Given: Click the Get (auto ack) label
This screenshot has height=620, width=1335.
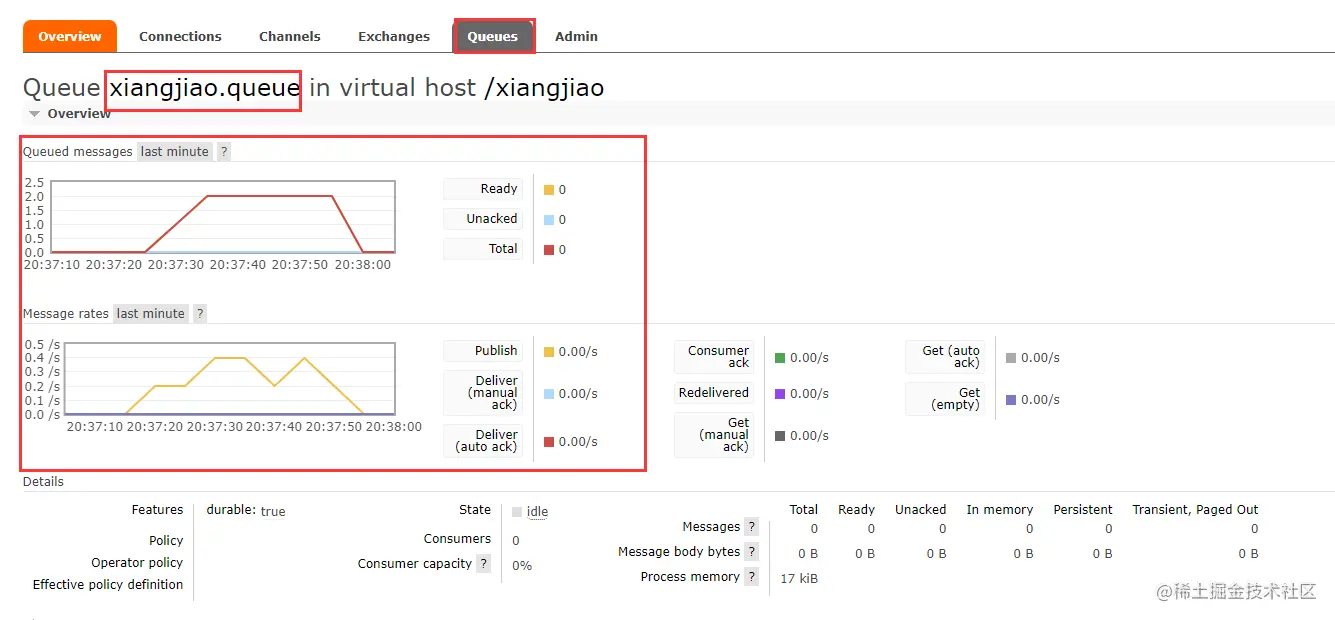Looking at the screenshot, I should 945,357.
